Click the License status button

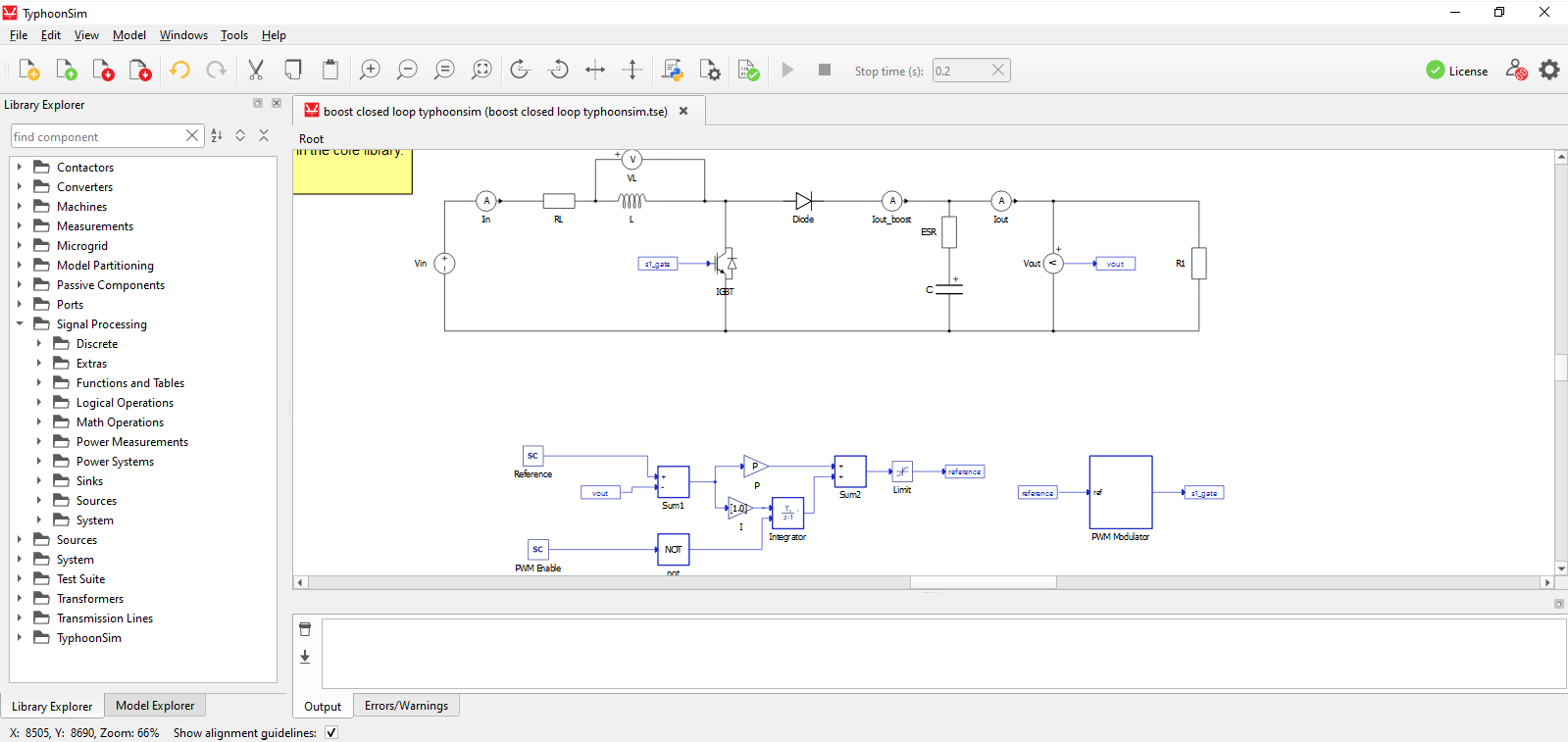point(1457,71)
